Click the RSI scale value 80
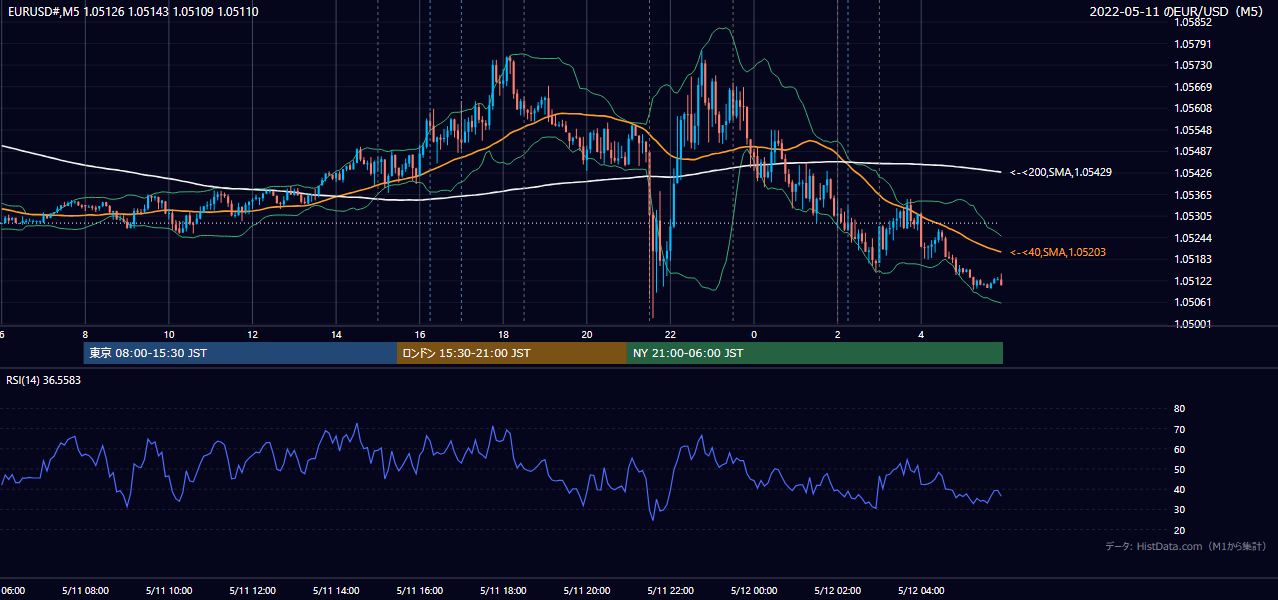This screenshot has width=1278, height=600. pos(1179,409)
